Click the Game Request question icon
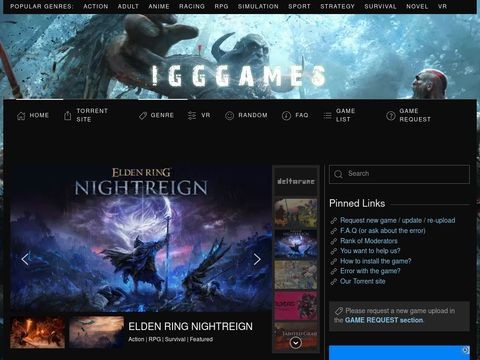The image size is (480, 360). coord(390,116)
